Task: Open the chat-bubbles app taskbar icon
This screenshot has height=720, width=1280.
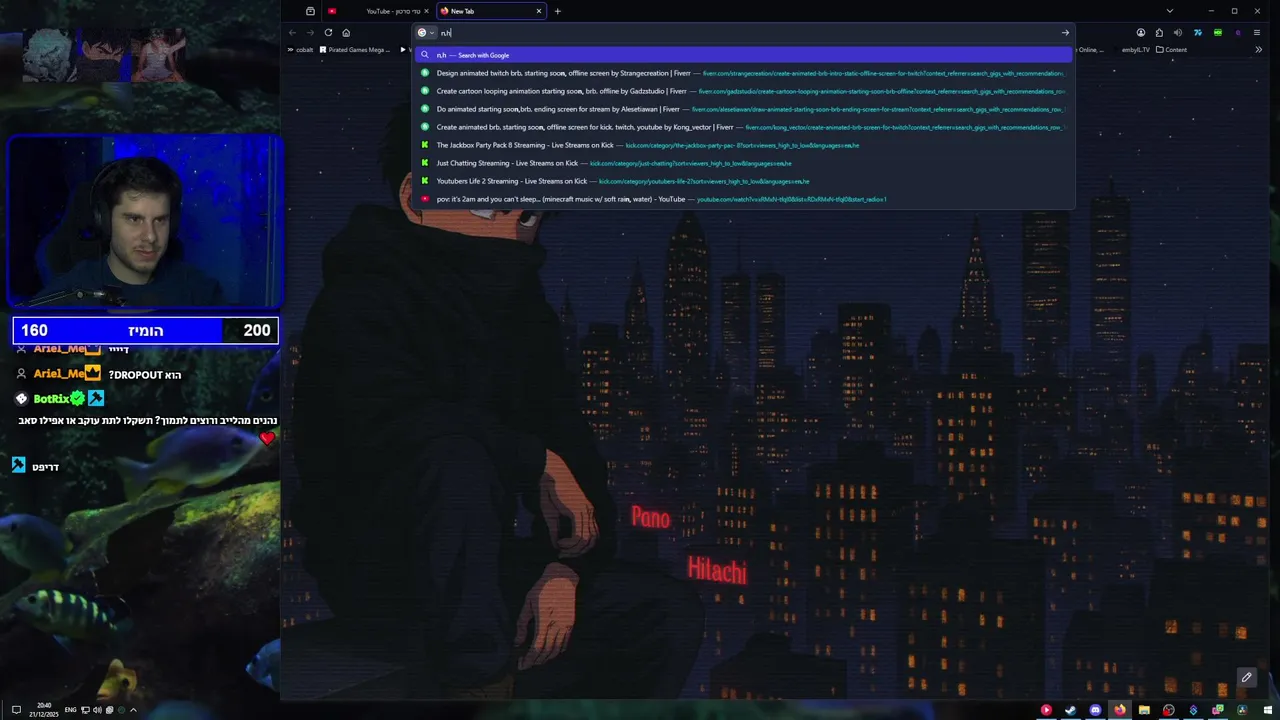Action: tap(1217, 710)
